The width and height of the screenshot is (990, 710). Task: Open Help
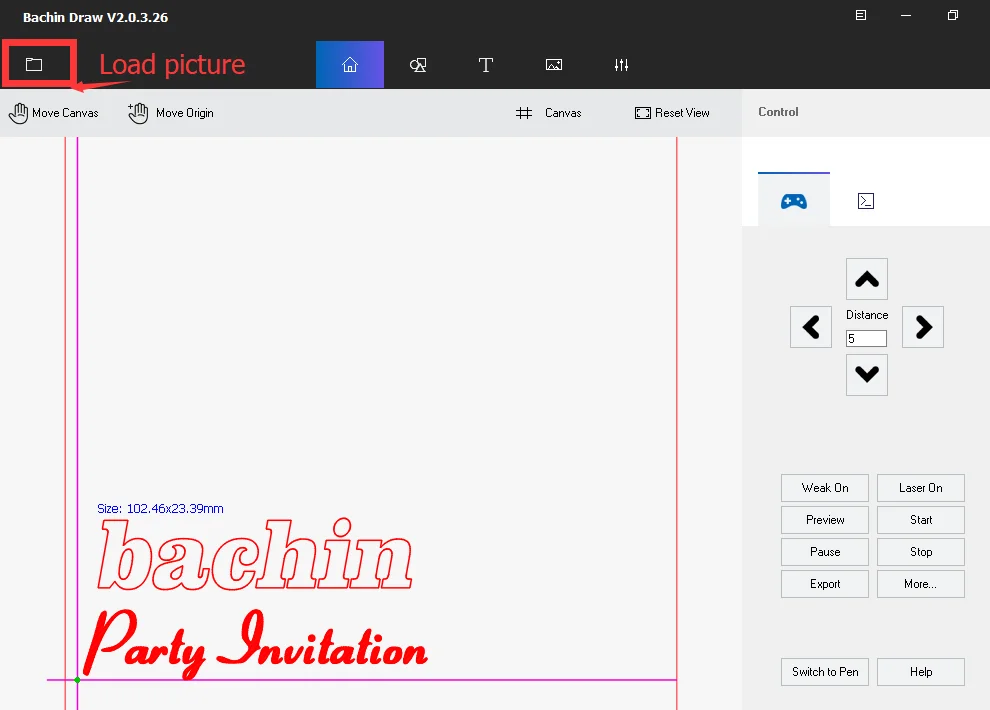coord(921,672)
